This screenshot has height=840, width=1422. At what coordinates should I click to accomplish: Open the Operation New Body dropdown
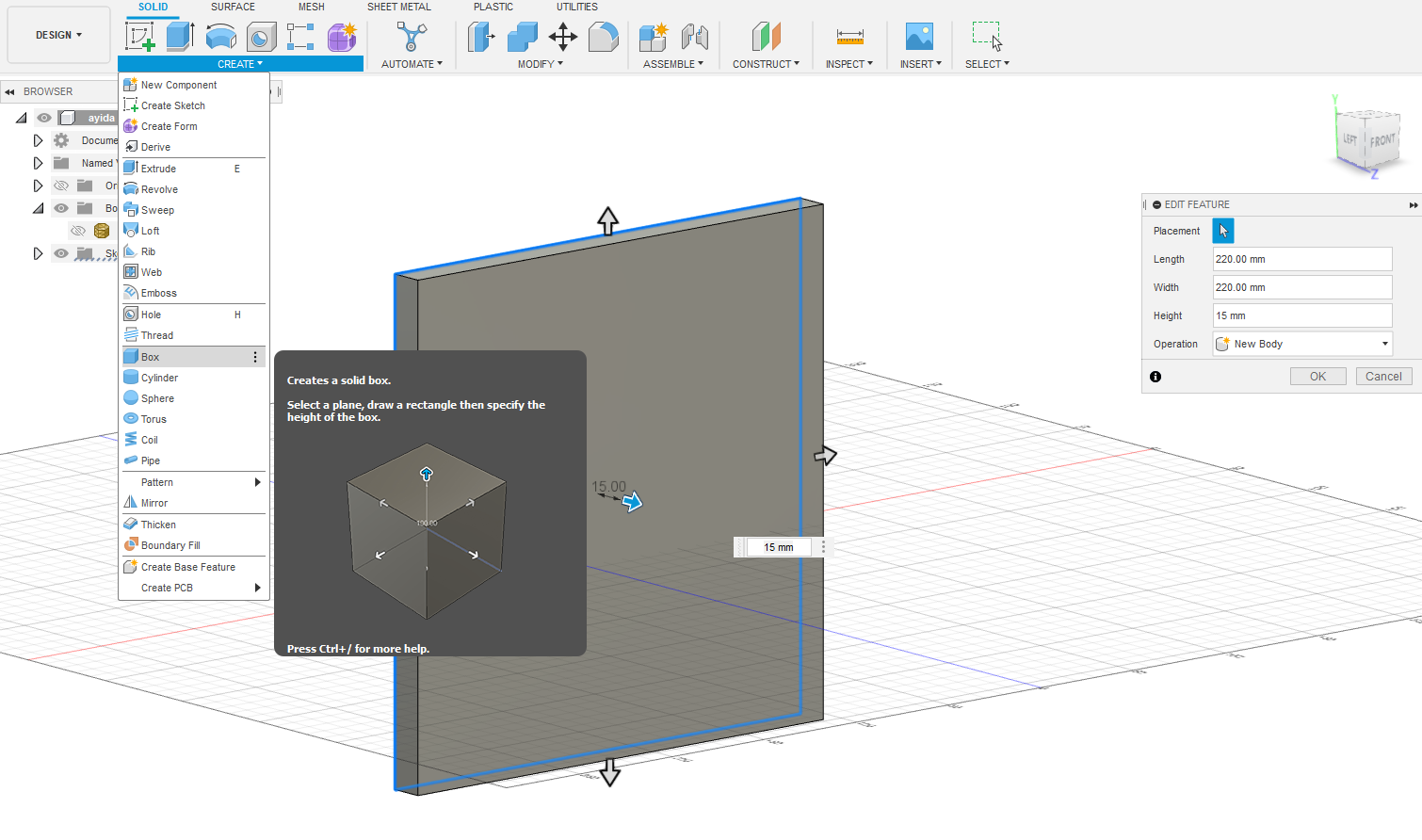pyautogui.click(x=1302, y=344)
